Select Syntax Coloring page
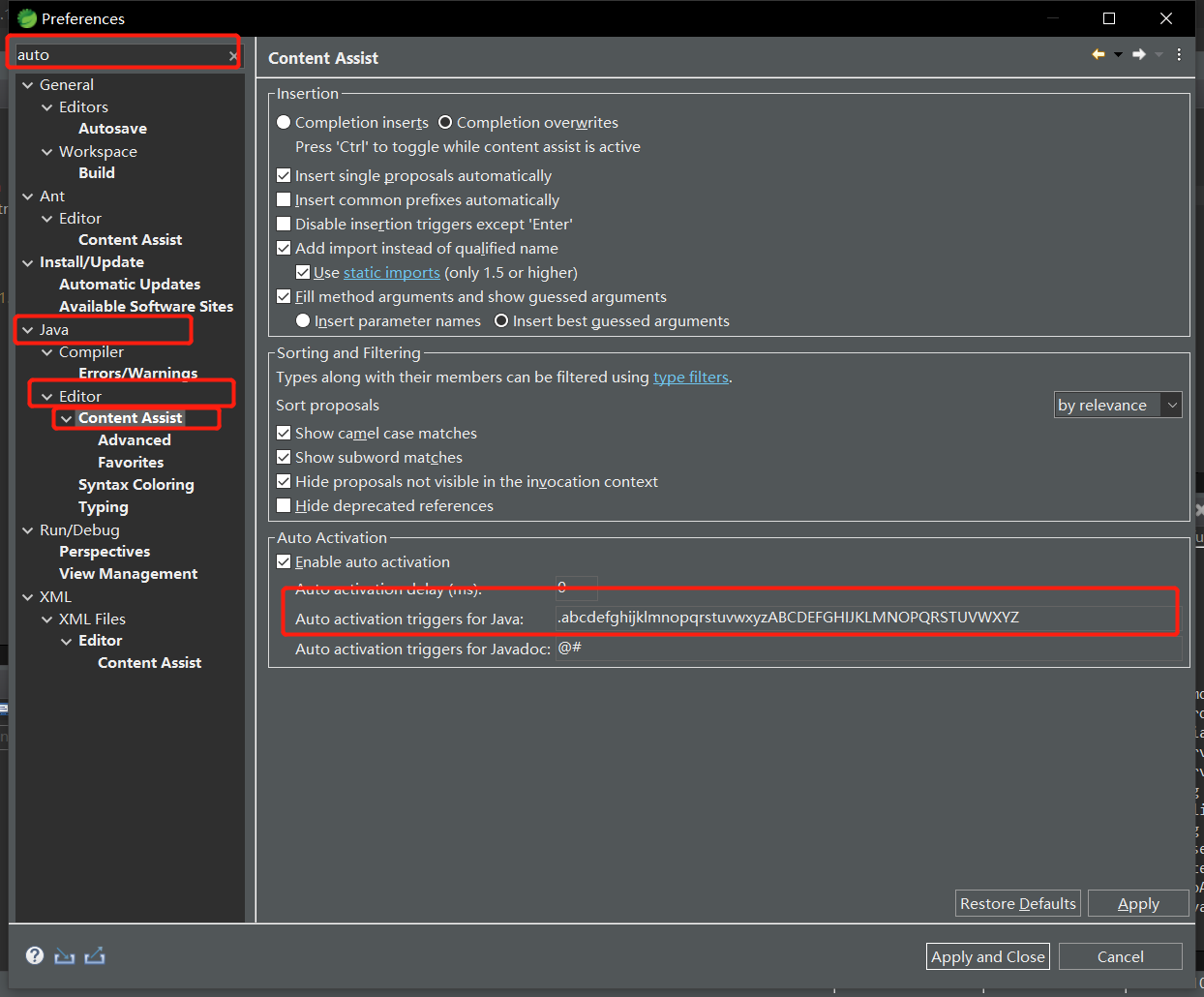 click(x=136, y=484)
